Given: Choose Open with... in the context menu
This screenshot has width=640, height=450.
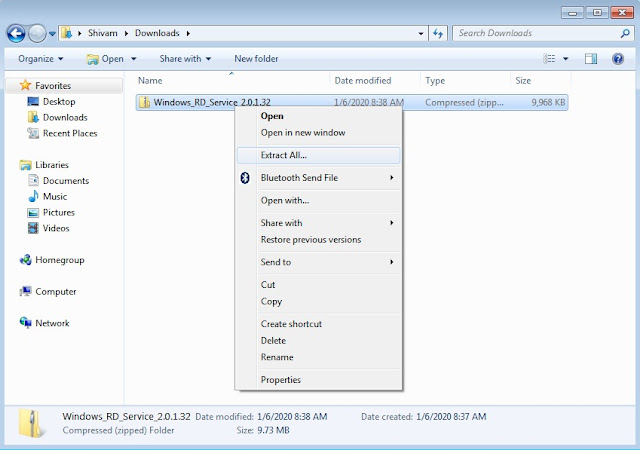Looking at the screenshot, I should (285, 200).
